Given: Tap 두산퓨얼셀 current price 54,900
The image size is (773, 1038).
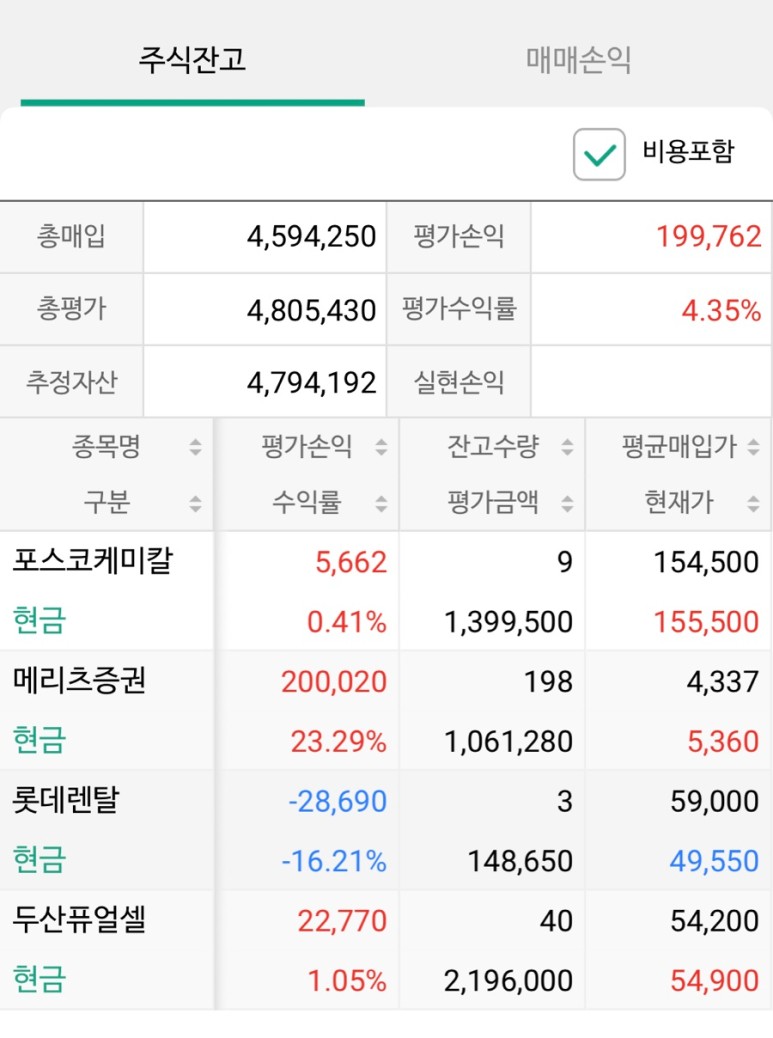Looking at the screenshot, I should click(715, 981).
